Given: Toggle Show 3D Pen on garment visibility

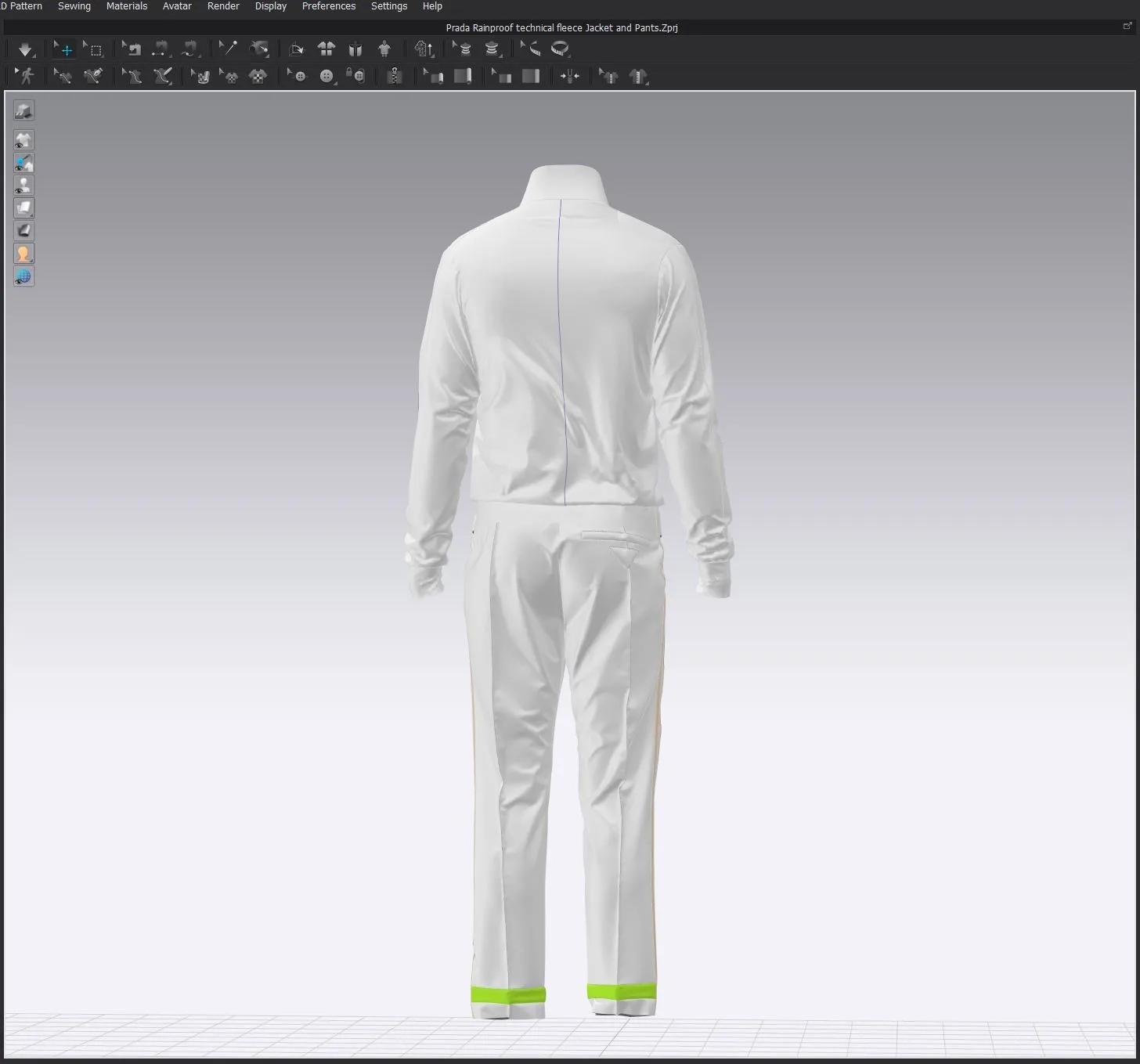Looking at the screenshot, I should (23, 163).
